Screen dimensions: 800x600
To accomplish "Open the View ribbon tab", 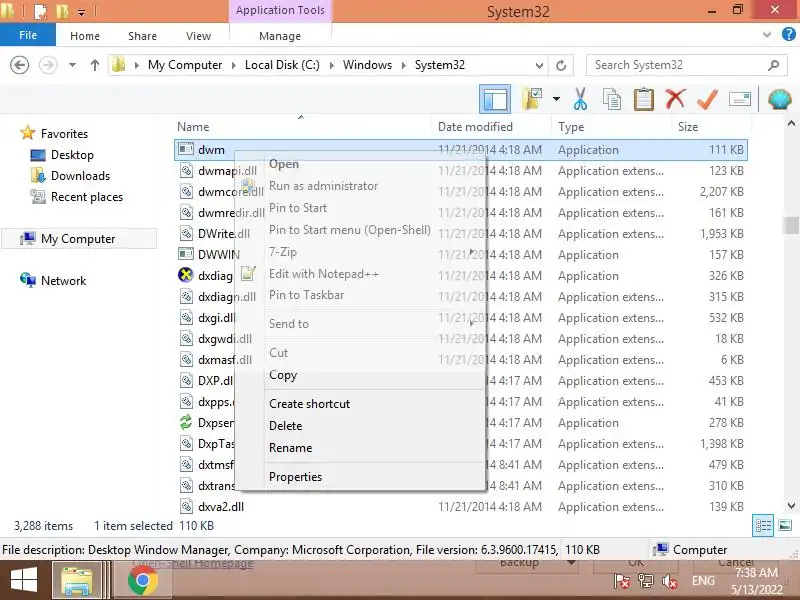I will (198, 36).
